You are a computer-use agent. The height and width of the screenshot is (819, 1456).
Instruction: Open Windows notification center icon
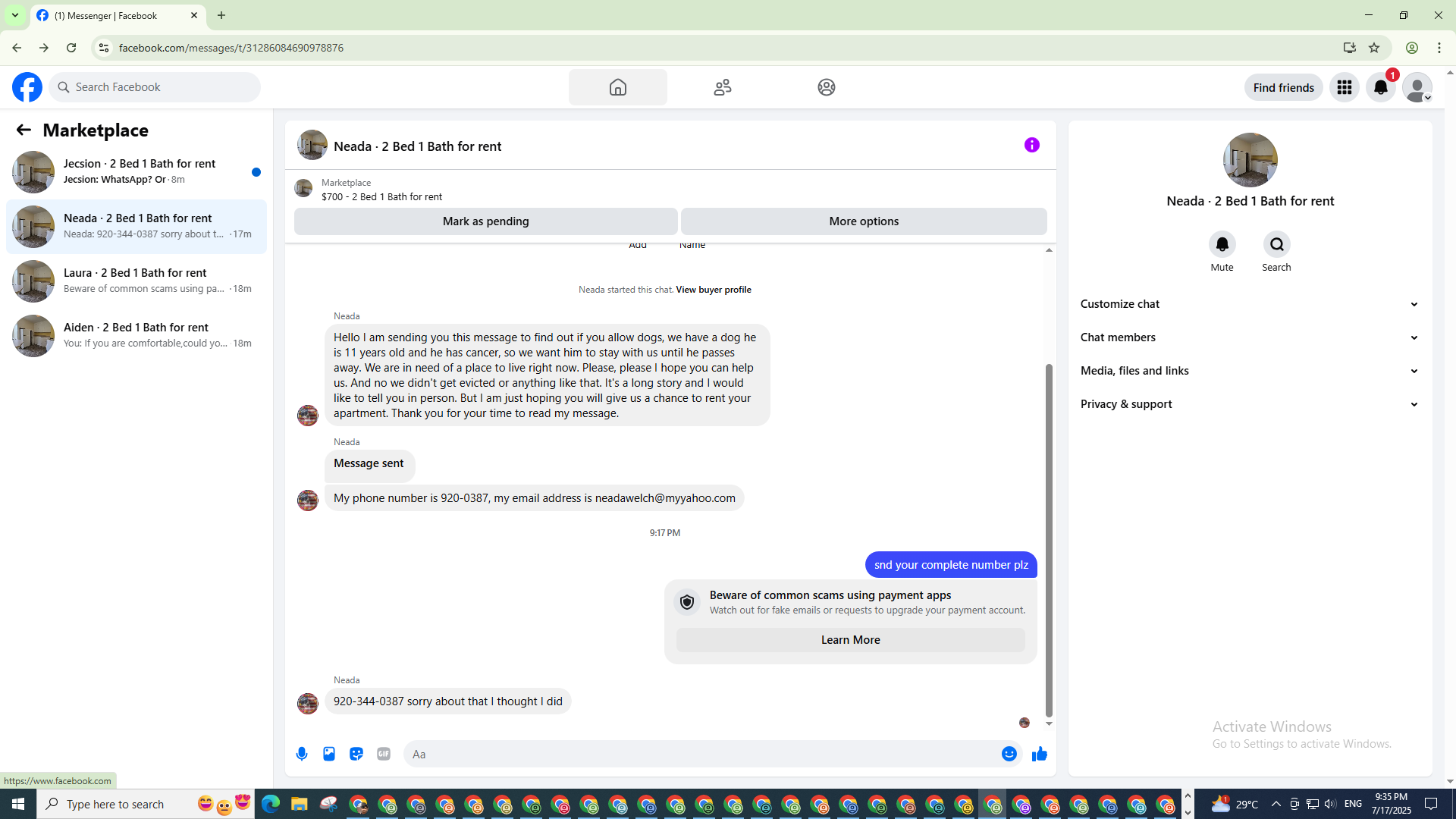point(1432,804)
